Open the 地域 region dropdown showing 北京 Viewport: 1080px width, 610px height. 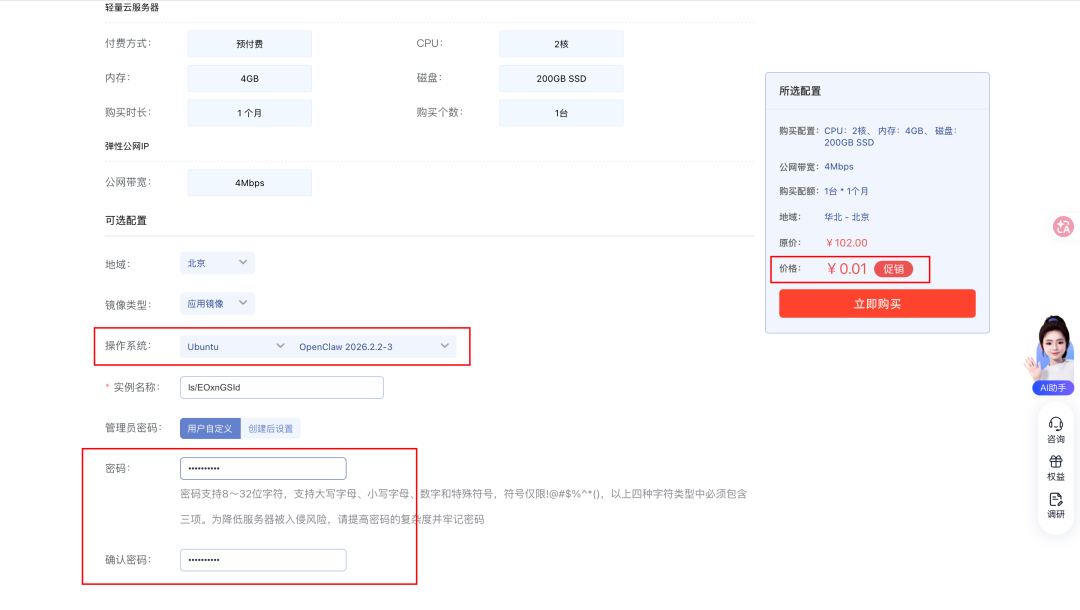(216, 261)
